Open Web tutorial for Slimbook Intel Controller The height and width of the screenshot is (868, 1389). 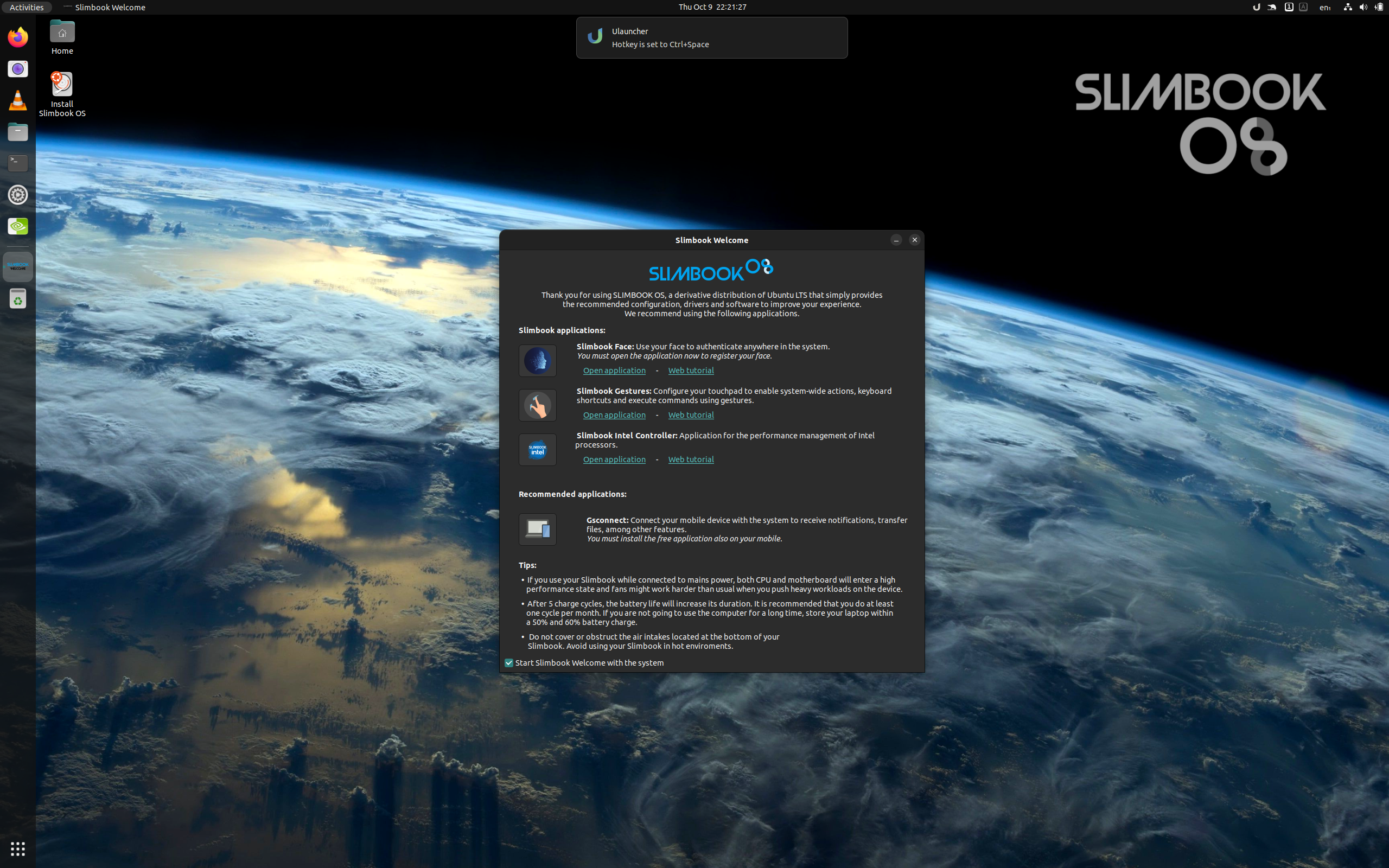(x=691, y=459)
